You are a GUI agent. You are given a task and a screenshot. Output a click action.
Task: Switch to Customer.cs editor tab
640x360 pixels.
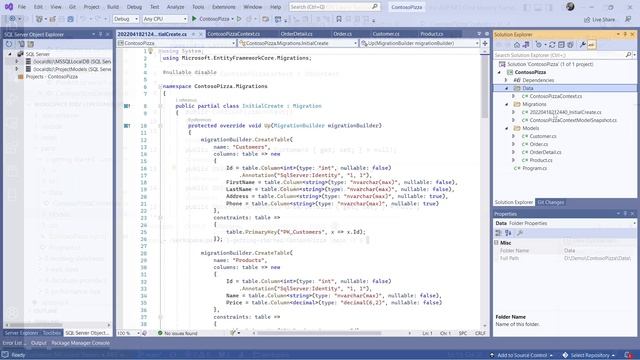[x=386, y=34]
